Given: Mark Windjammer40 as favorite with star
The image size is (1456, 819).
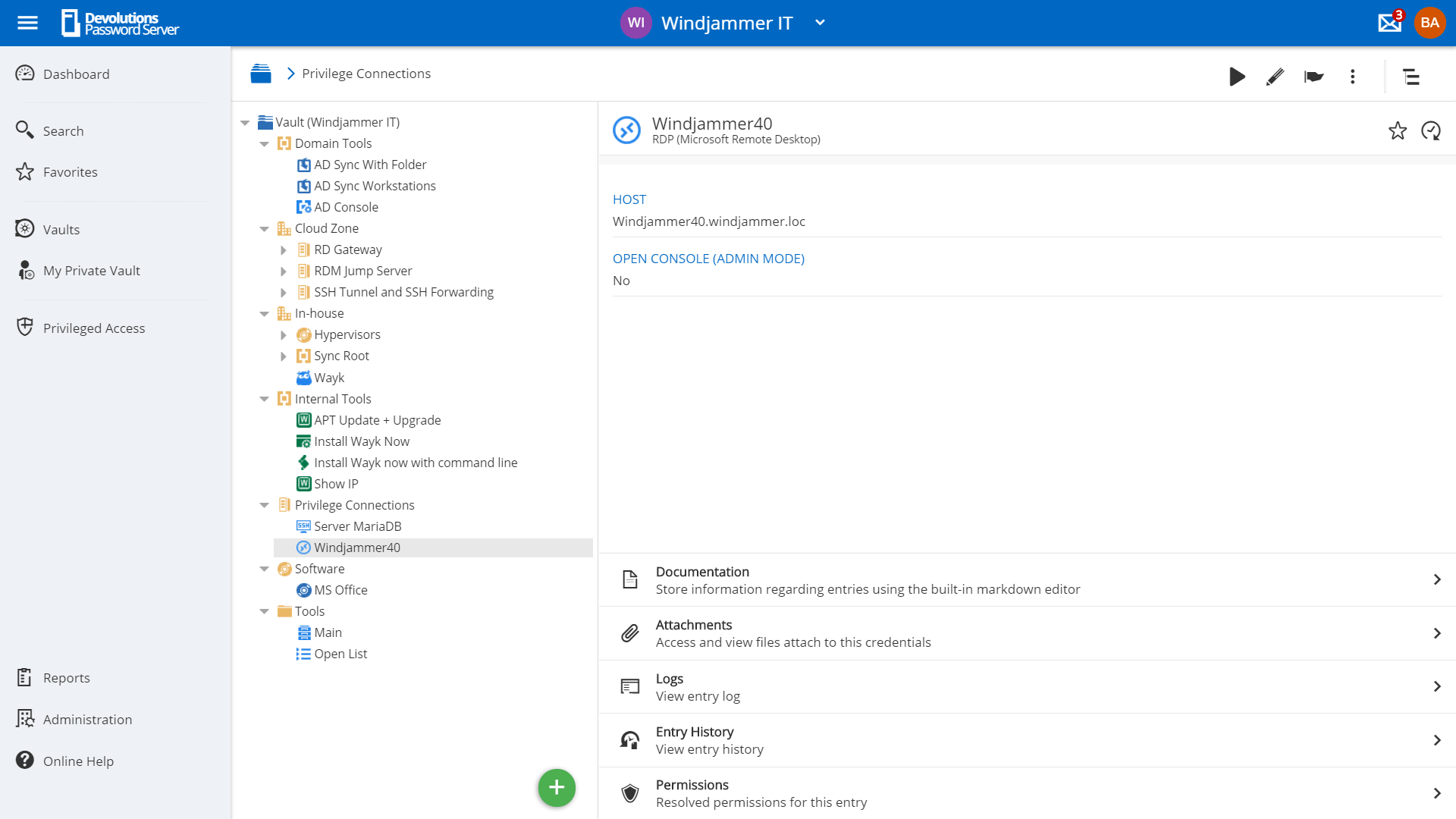Looking at the screenshot, I should 1397,130.
